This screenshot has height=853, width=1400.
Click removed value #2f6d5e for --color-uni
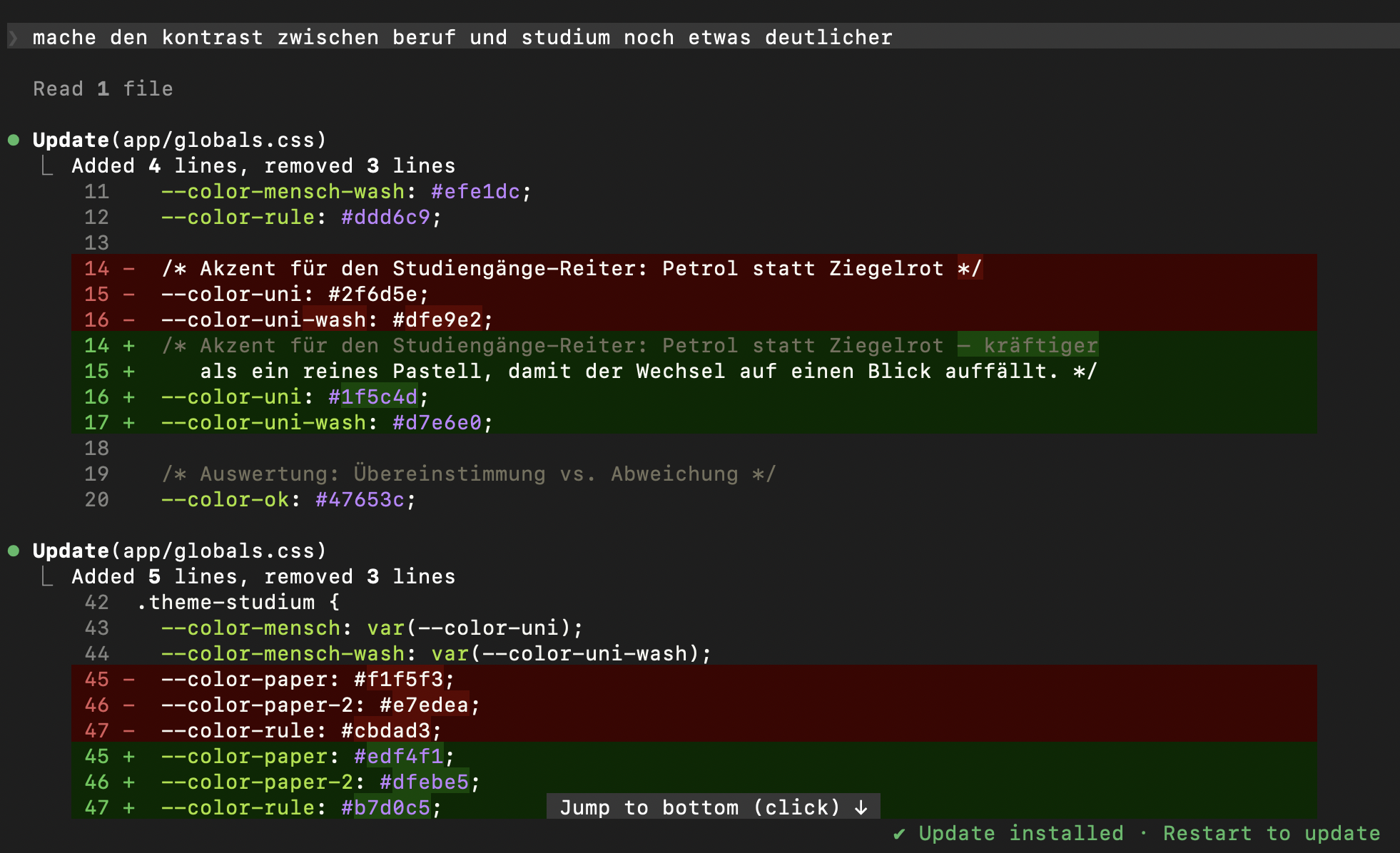(x=372, y=294)
